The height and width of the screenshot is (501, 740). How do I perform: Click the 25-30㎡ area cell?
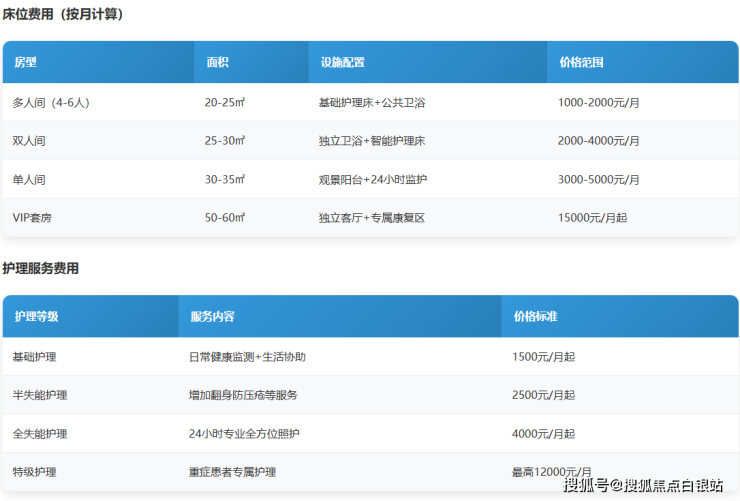coord(224,141)
